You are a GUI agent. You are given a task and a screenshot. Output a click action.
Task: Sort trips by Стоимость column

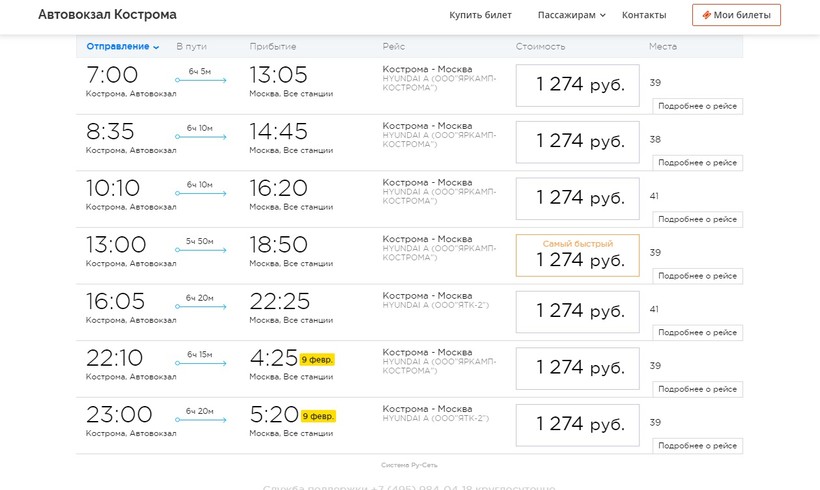tap(540, 47)
